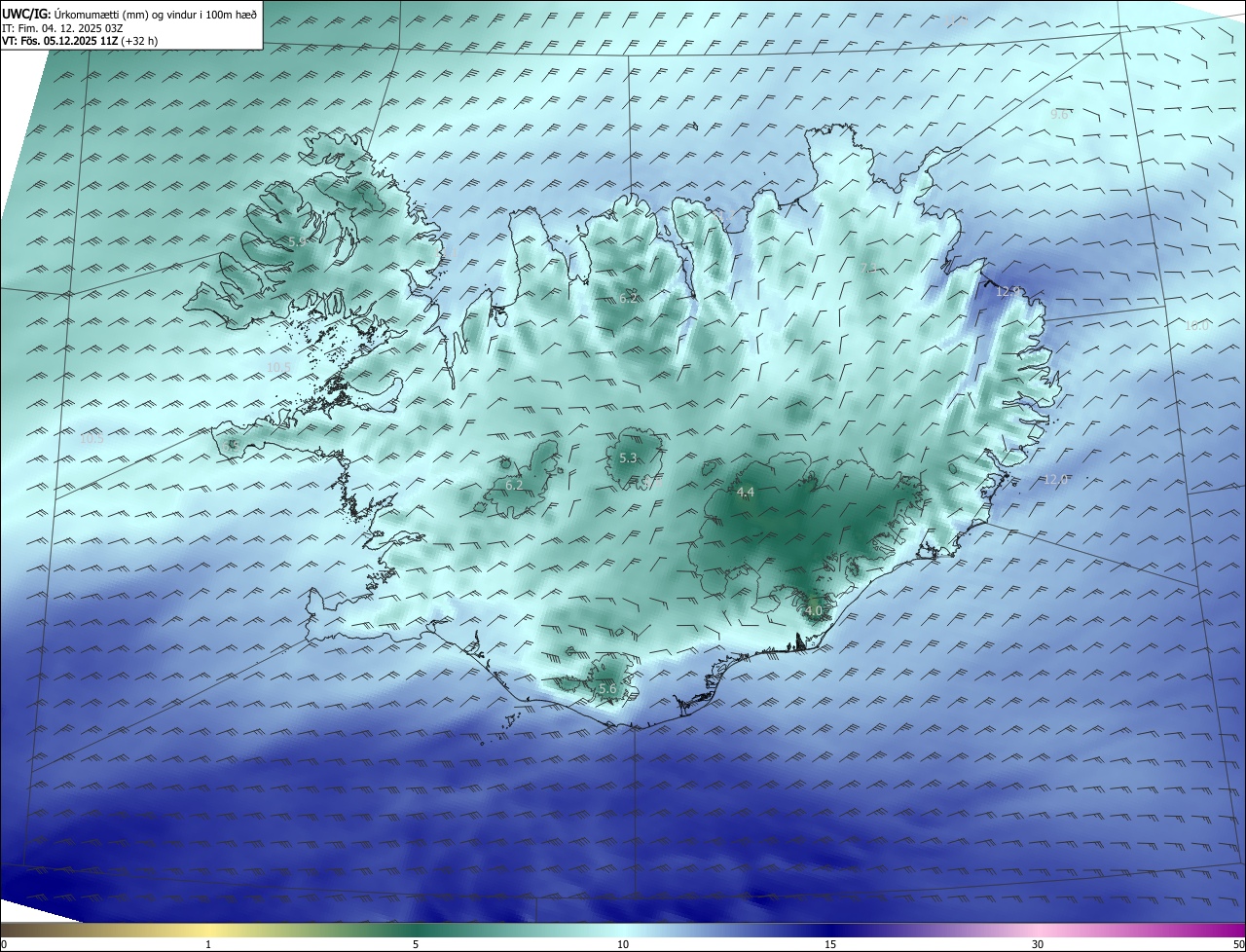Screen dimensions: 1246x952
Task: Click the 9.6 value label on the map
Action: [1060, 115]
